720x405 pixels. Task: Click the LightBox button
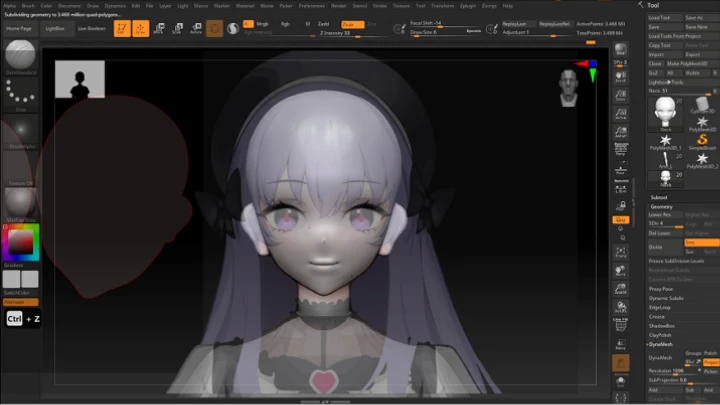55,28
